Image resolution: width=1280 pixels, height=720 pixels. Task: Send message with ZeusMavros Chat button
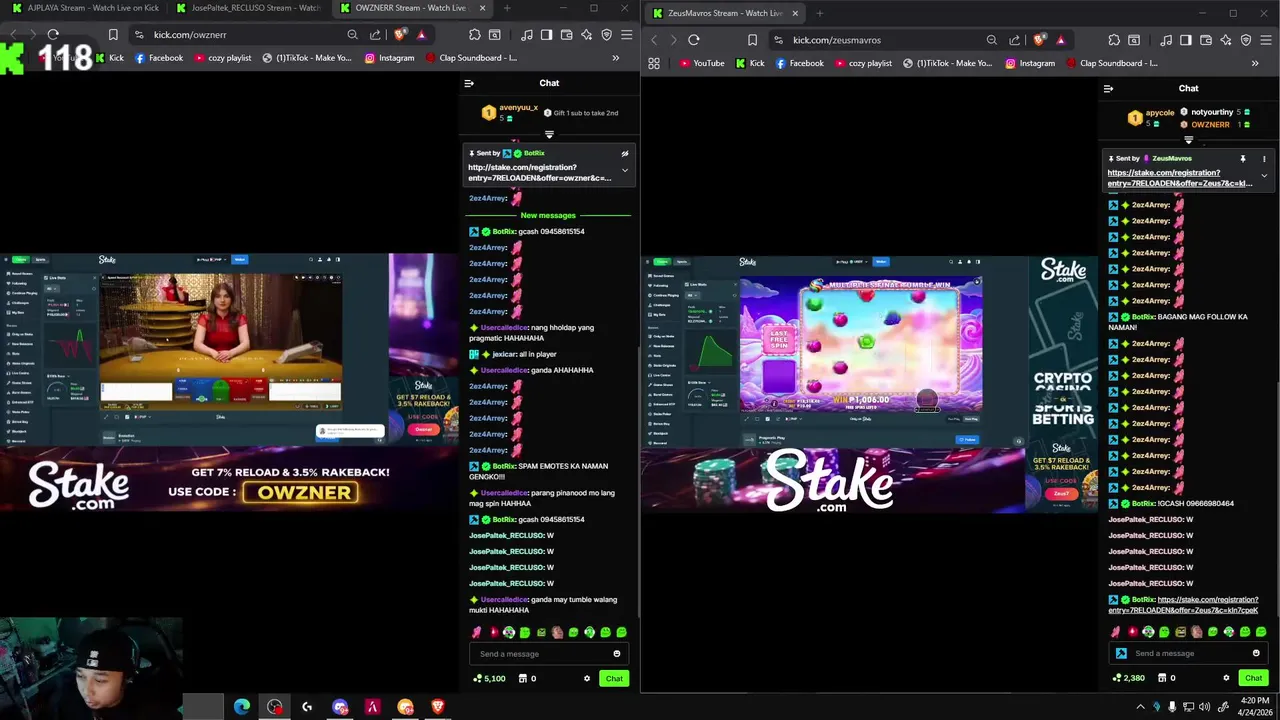[1253, 678]
